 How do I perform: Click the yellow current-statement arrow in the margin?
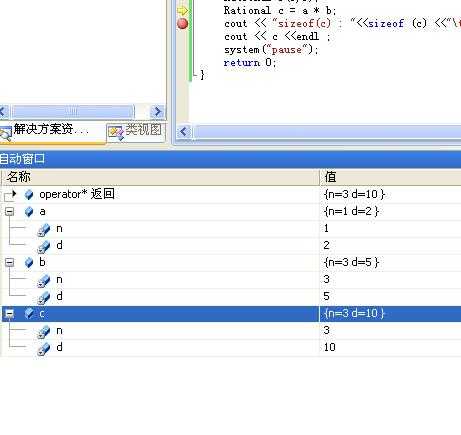[182, 10]
